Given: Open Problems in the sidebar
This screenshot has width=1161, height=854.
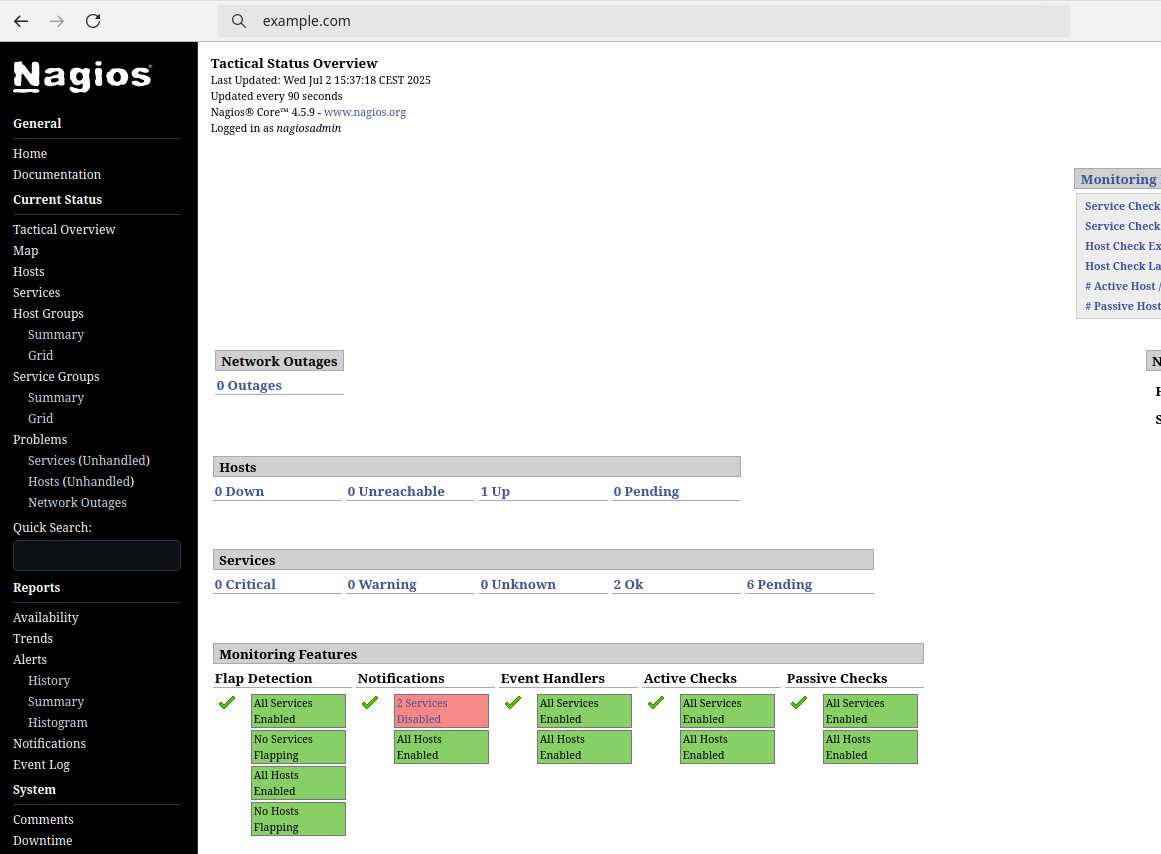Looking at the screenshot, I should [40, 439].
